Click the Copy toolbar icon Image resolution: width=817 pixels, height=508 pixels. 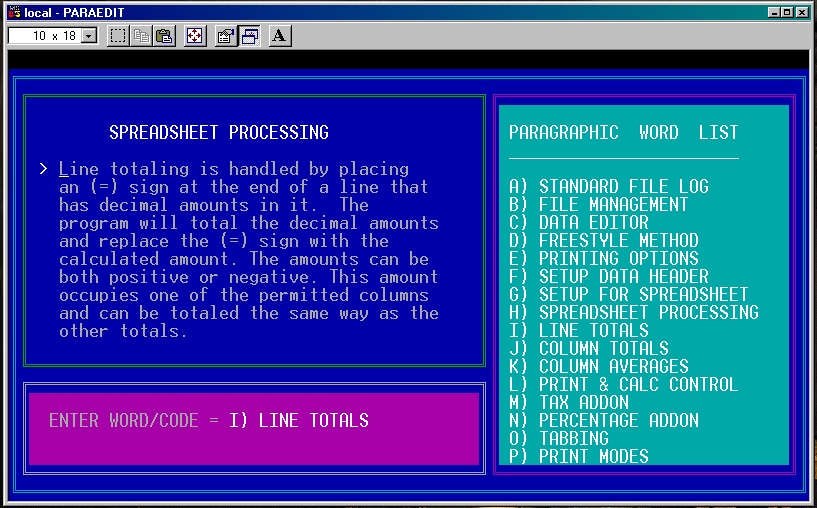[x=141, y=36]
